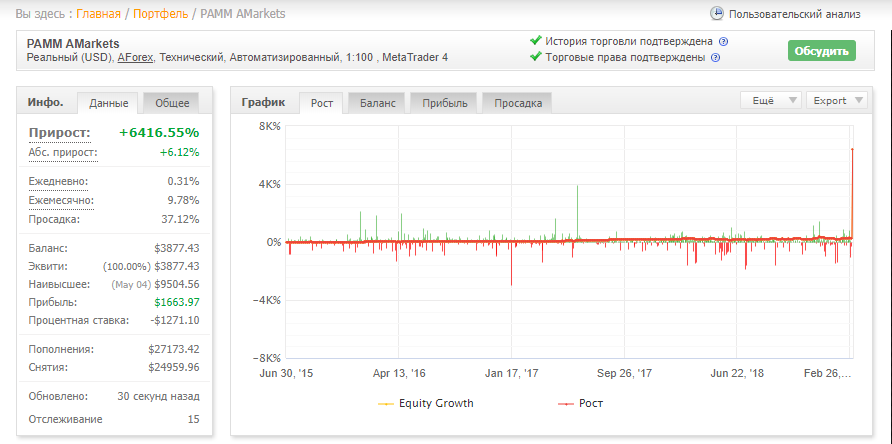Open the Ещё dropdown menu
The image size is (892, 444).
[x=771, y=101]
